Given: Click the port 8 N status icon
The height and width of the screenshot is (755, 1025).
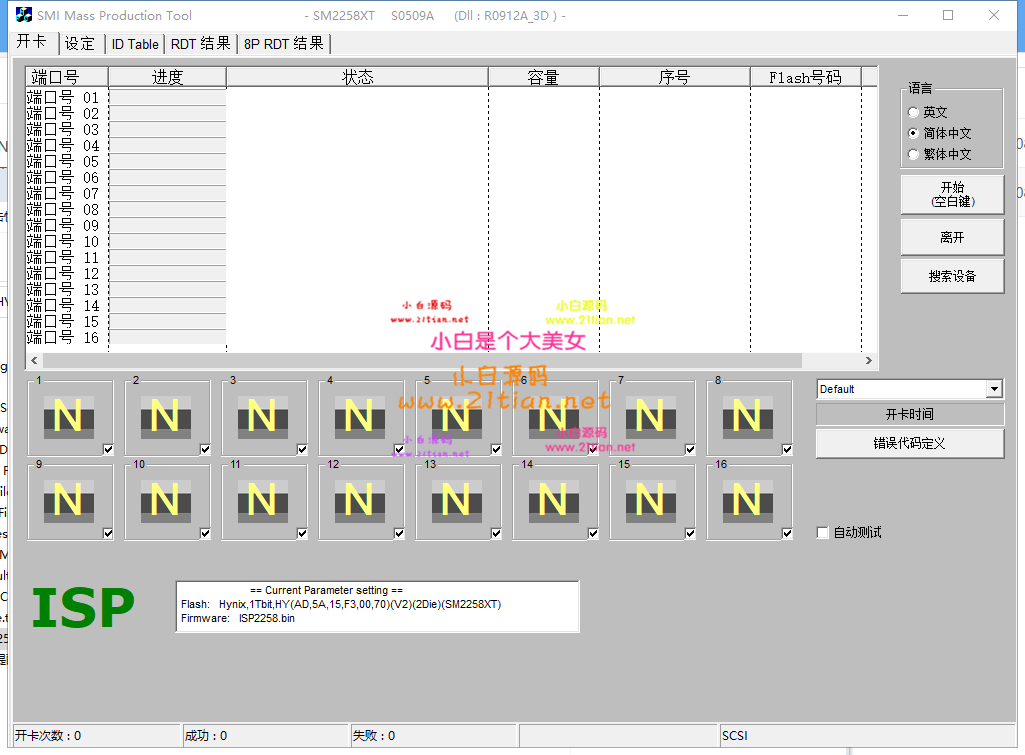Looking at the screenshot, I should click(746, 415).
